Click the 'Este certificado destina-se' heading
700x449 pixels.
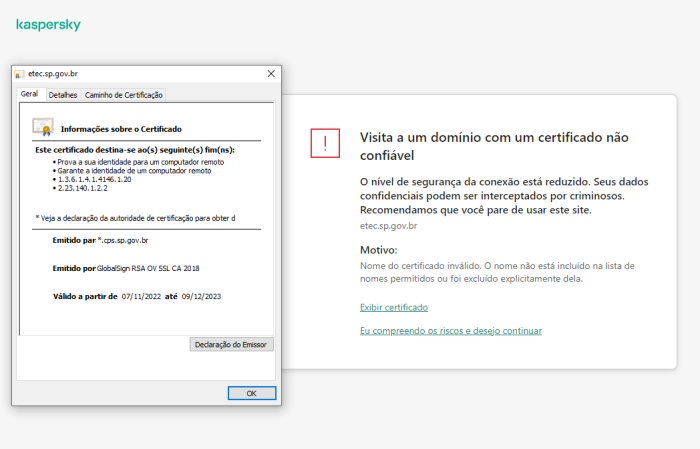(x=135, y=150)
